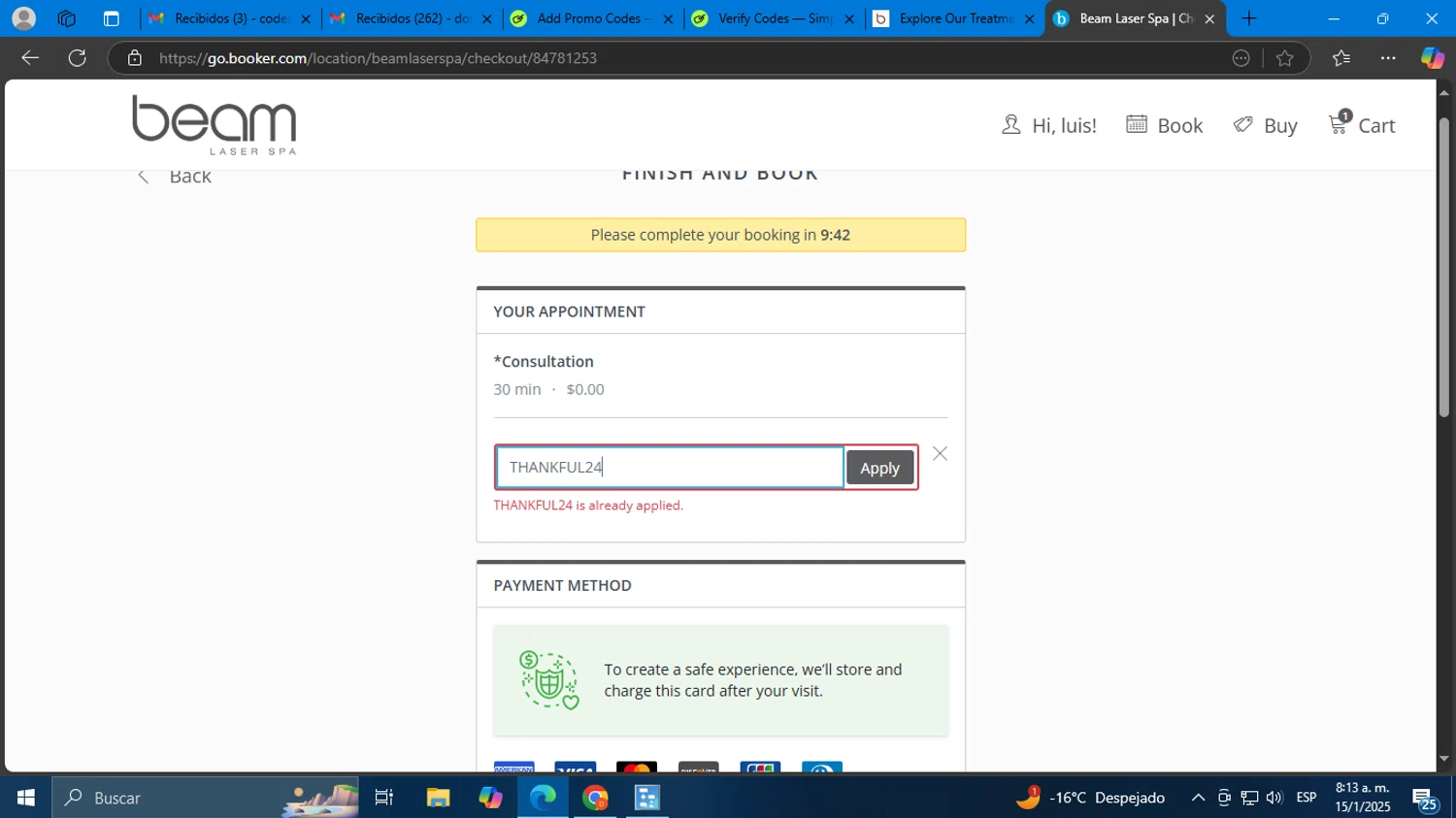Viewport: 1456px width, 818px height.
Task: Switch to 'Explore Our Treatments' tab
Action: 954,18
